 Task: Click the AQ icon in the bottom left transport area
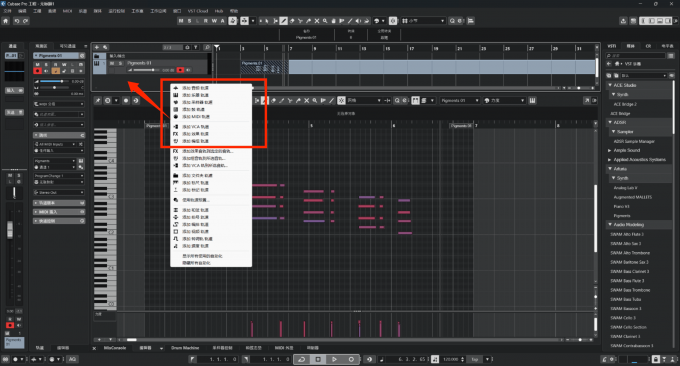tap(72, 359)
